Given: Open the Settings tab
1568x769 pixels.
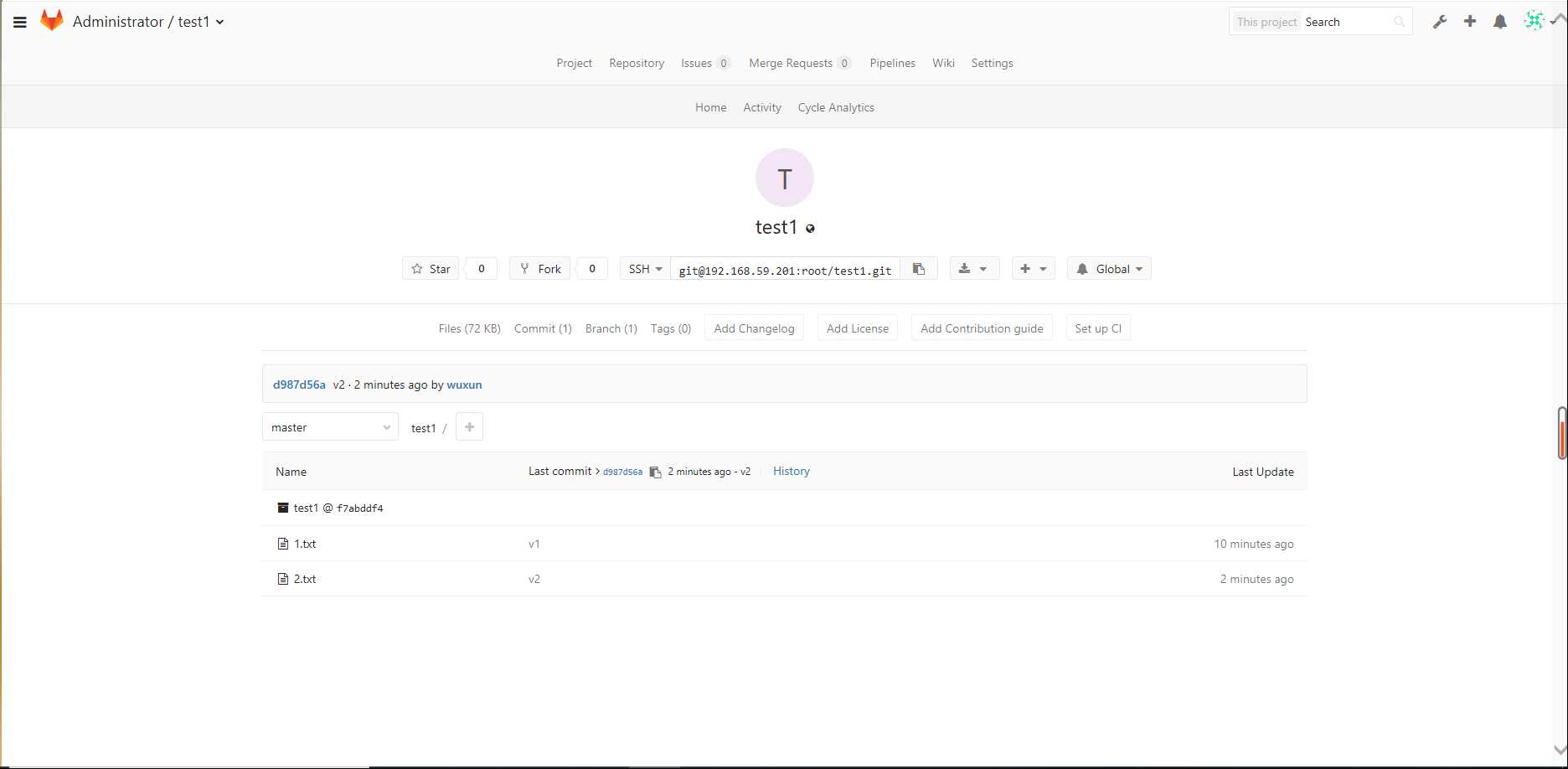Looking at the screenshot, I should click(992, 63).
